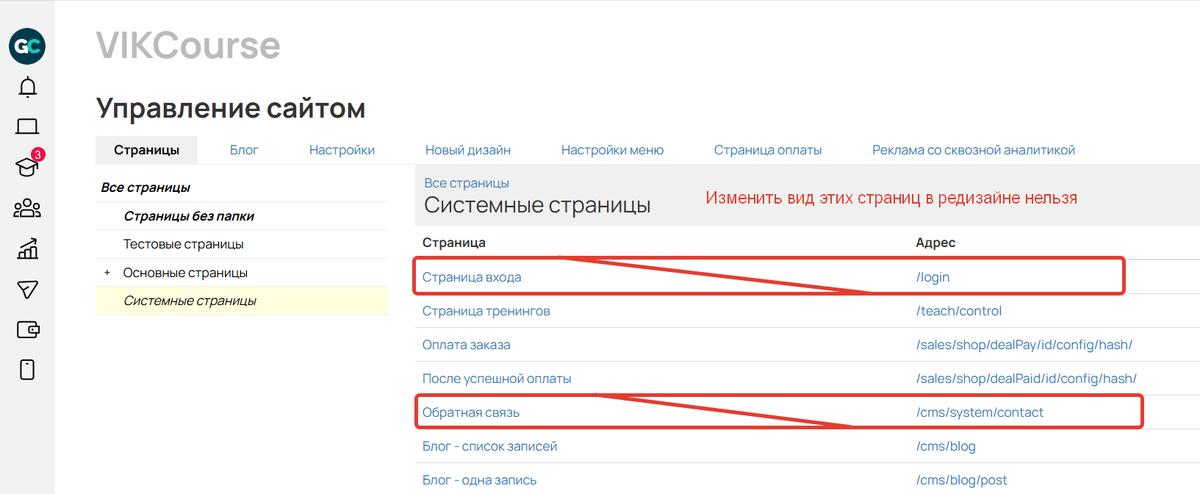
Task: Open the Новый дизайн tab
Action: [468, 150]
